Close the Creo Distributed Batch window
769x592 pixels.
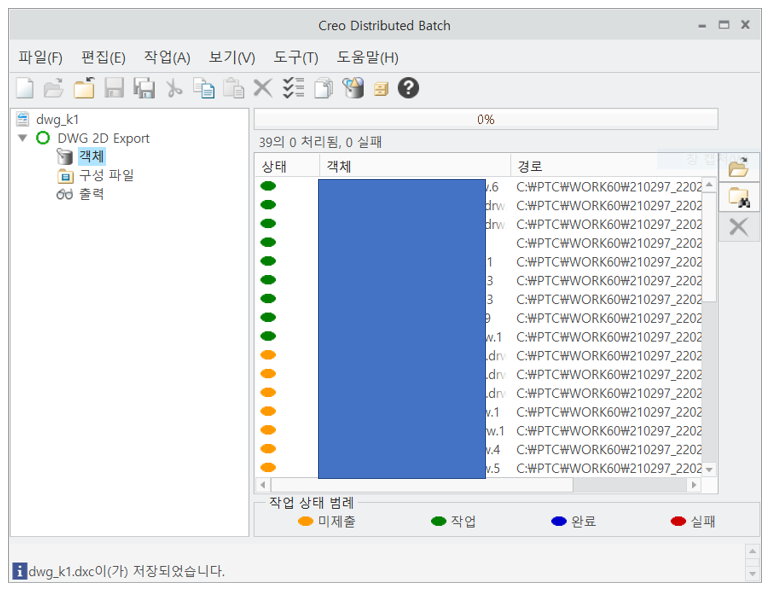coord(745,25)
